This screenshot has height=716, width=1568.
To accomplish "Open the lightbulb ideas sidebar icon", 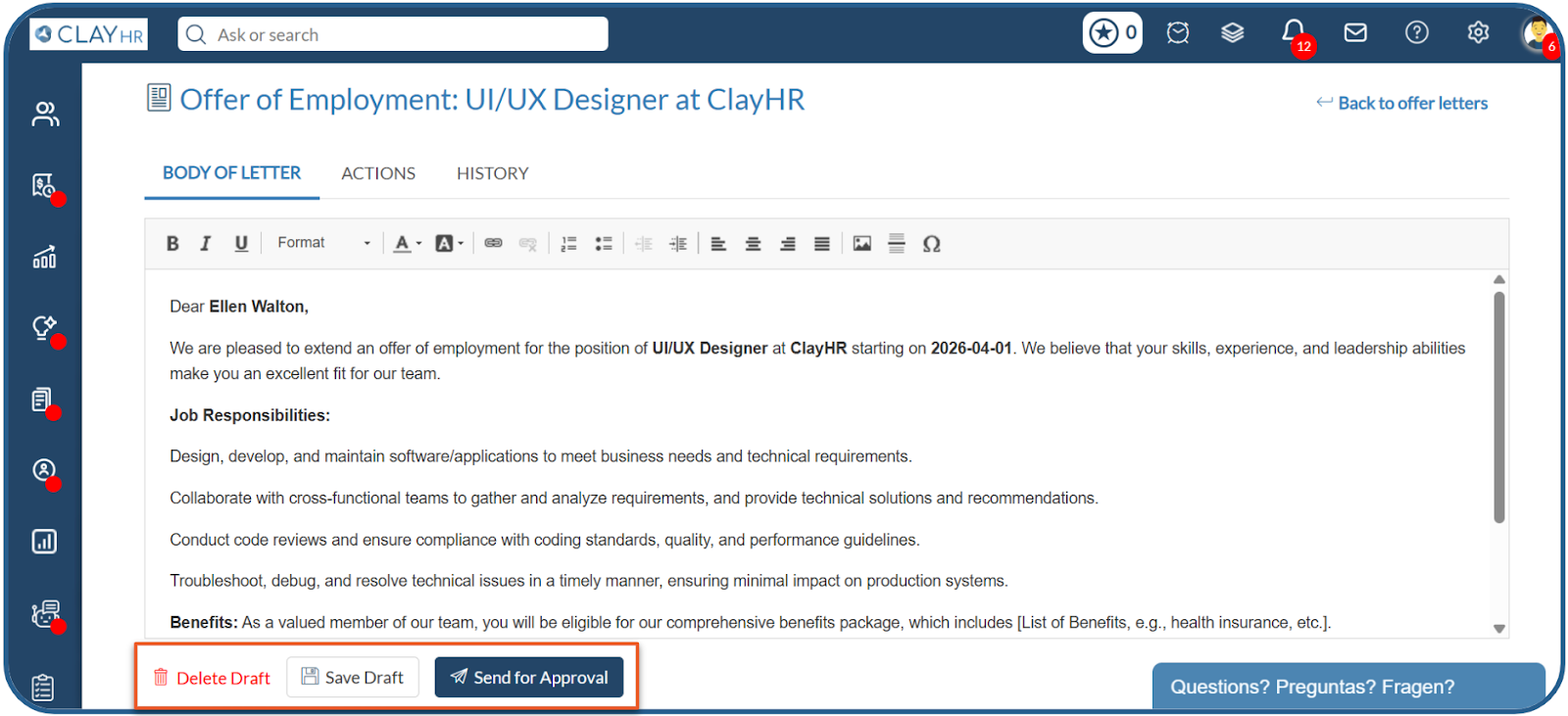I will point(44,328).
